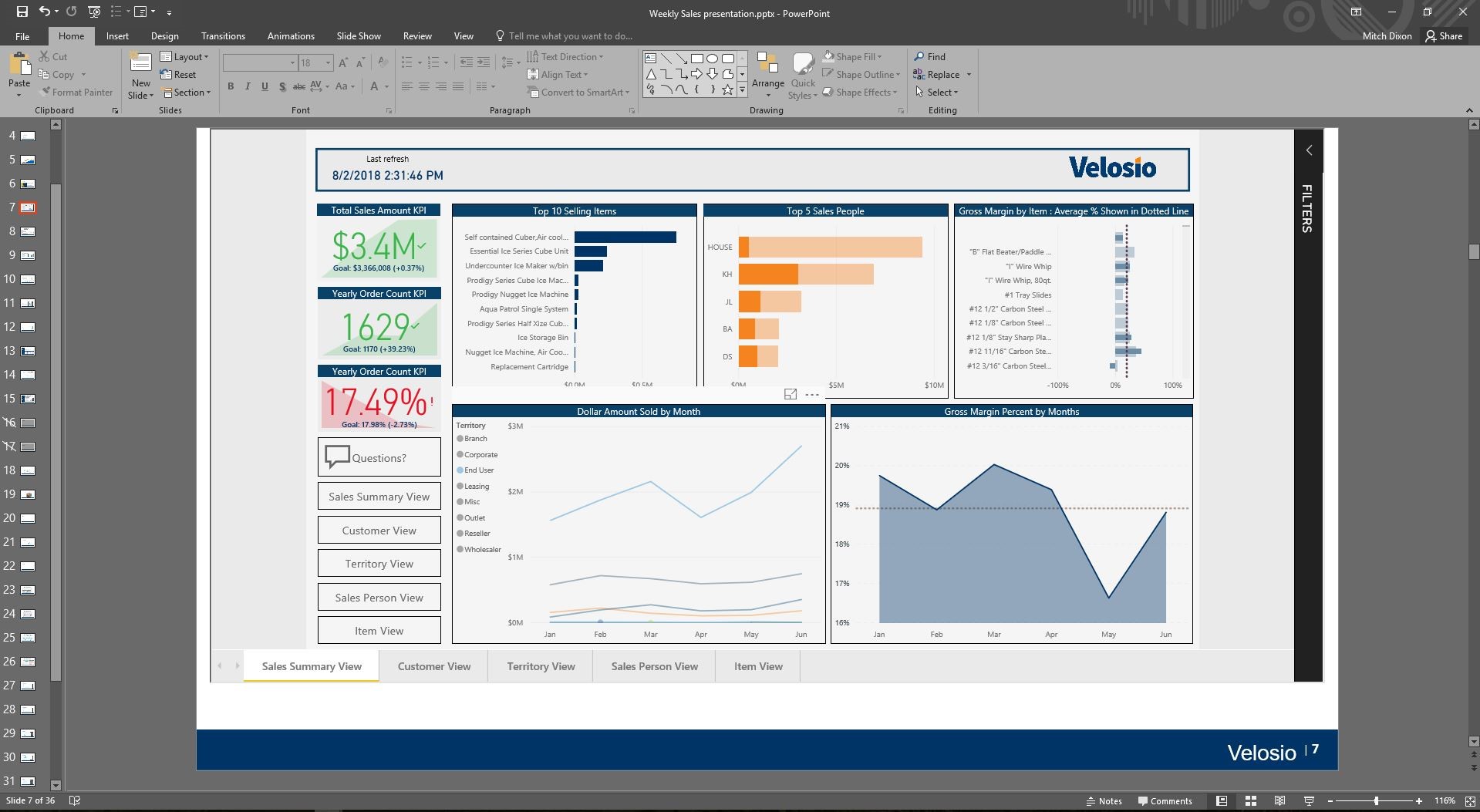Switch to Slide Sorter view in status bar
The image size is (1480, 812).
click(1249, 800)
